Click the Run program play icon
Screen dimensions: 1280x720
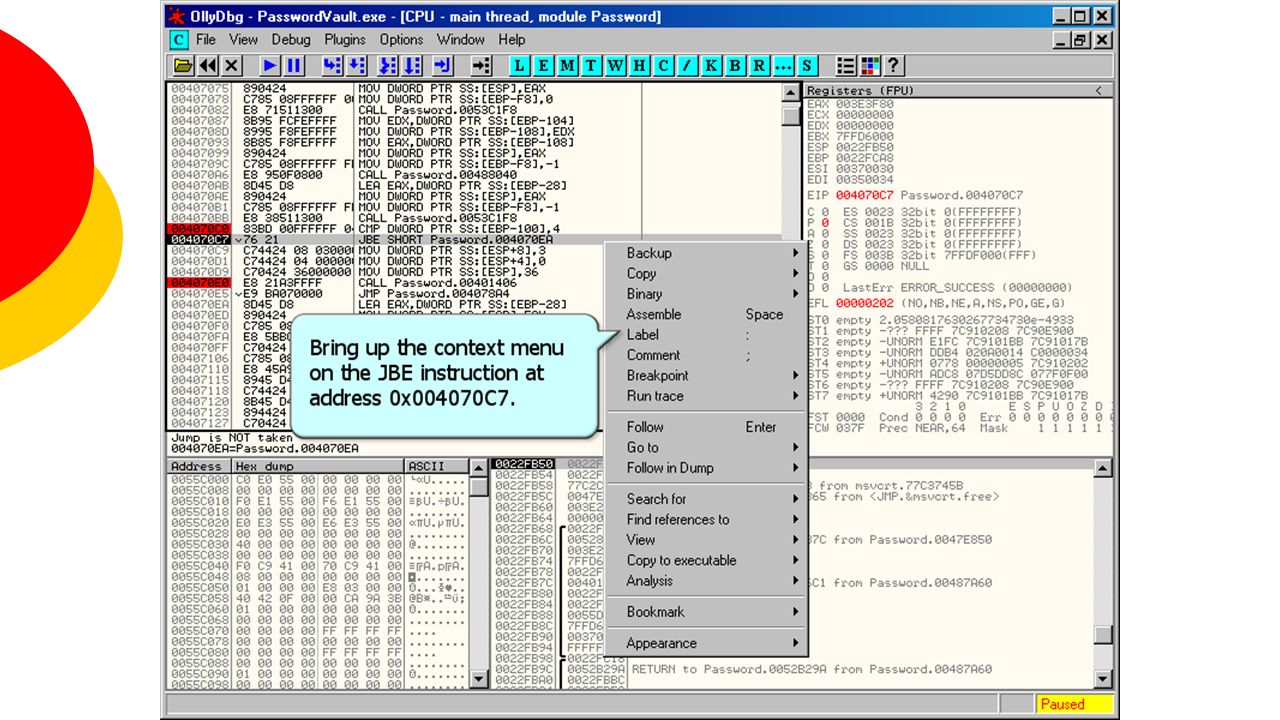pyautogui.click(x=269, y=66)
